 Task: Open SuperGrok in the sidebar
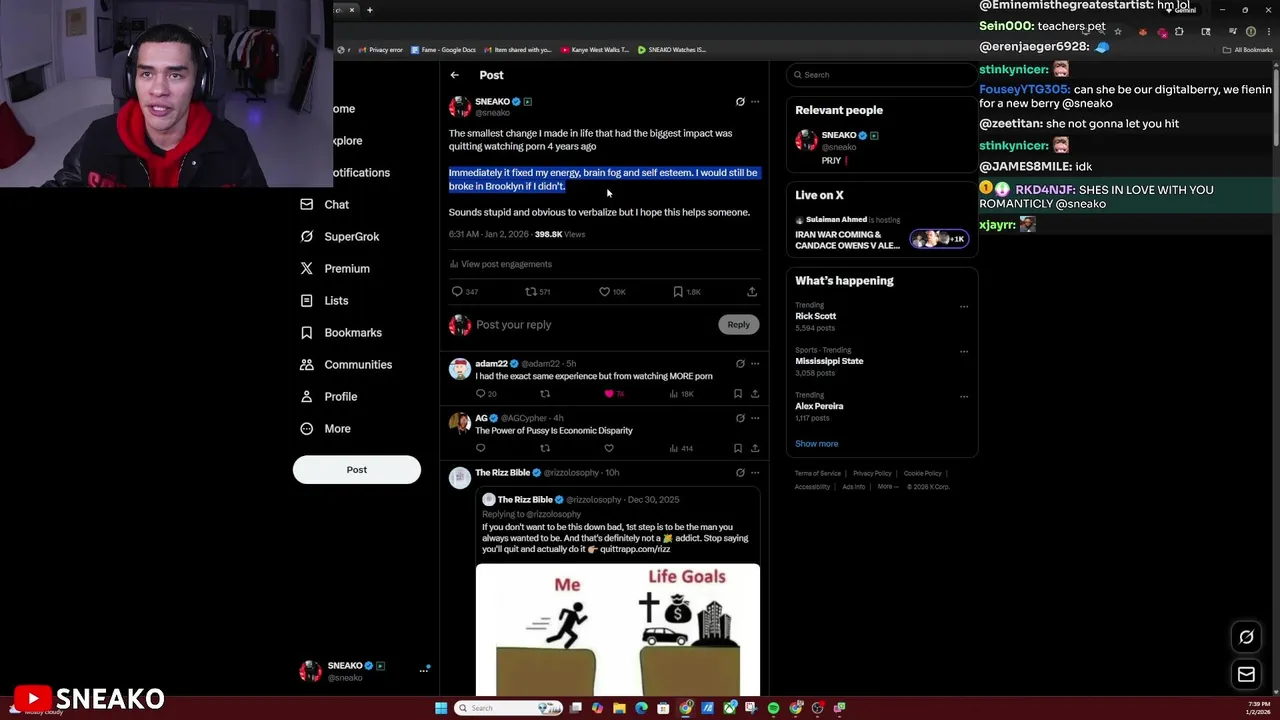pyautogui.click(x=340, y=236)
